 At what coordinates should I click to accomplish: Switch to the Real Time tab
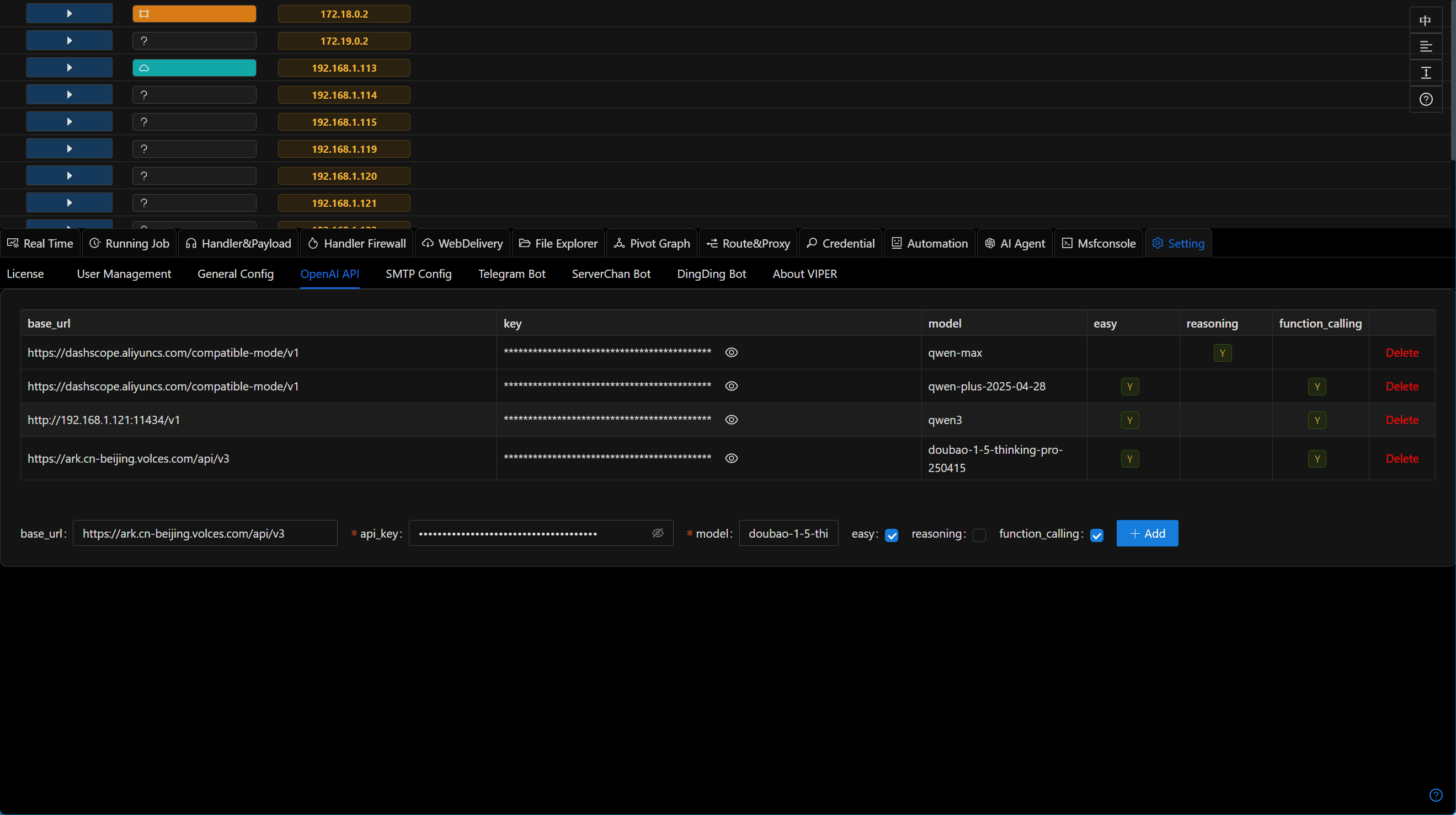[40, 243]
